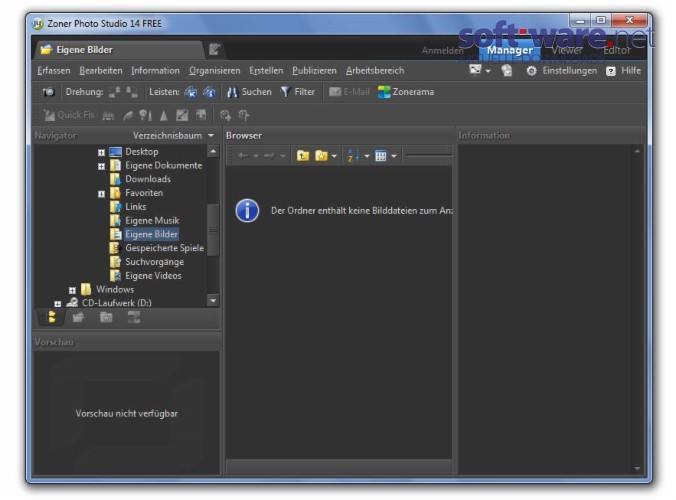Select the folder tree Navigator bottom tab

[x=52, y=318]
